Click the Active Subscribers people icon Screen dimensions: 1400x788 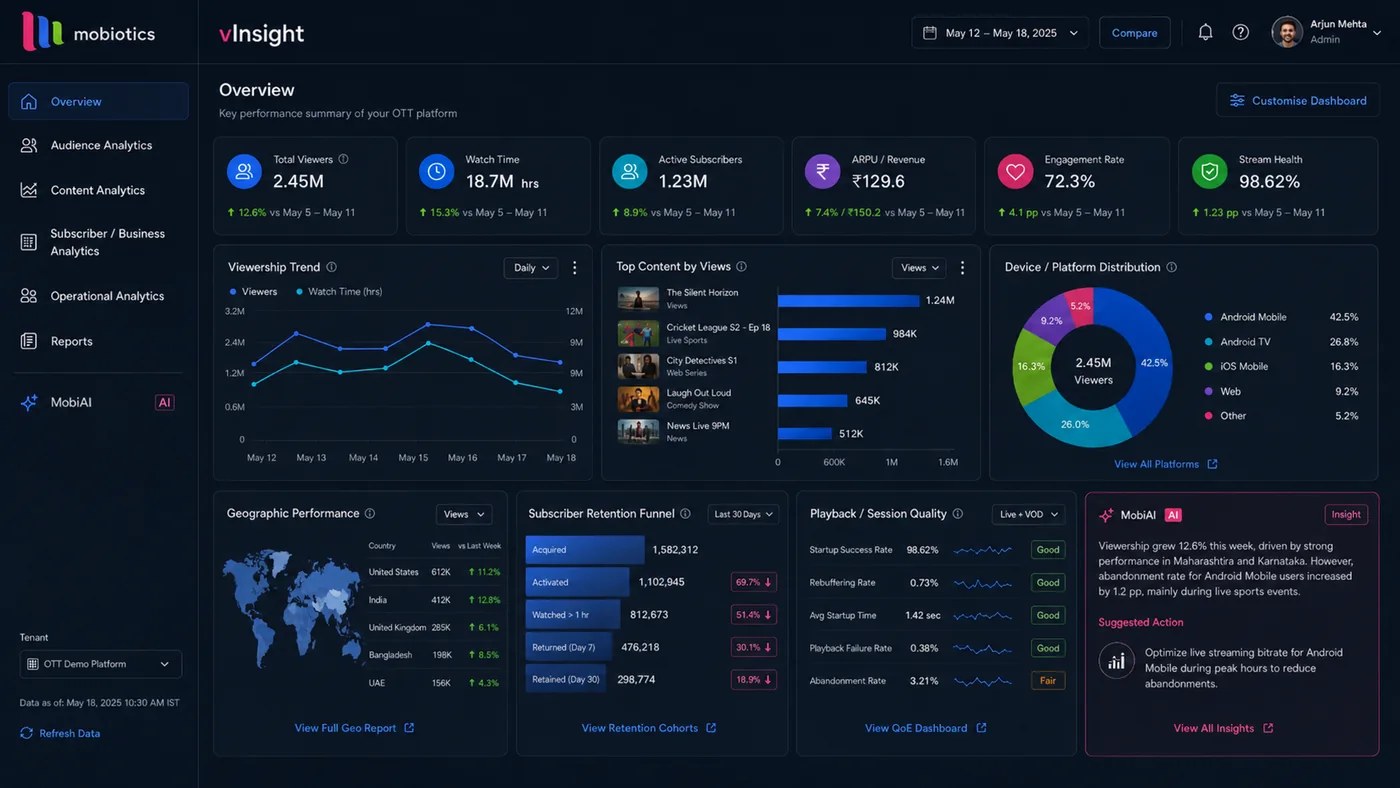pos(630,172)
